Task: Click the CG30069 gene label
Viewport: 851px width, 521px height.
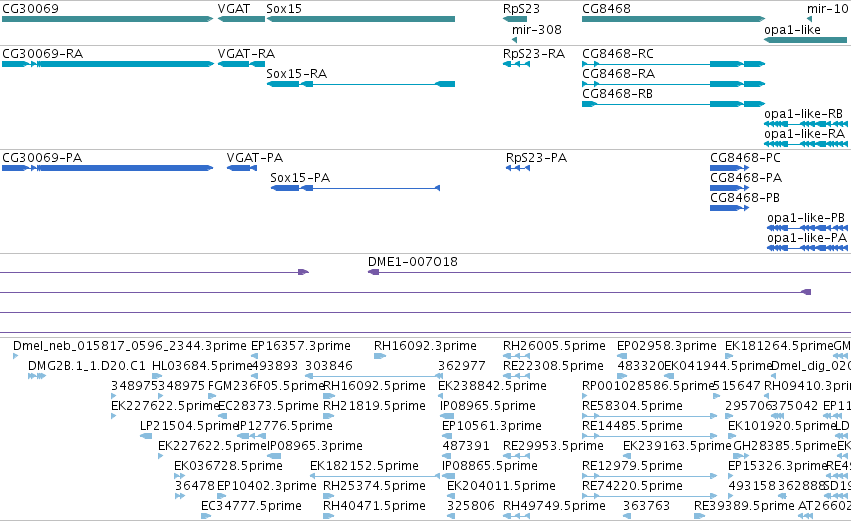Action: click(x=30, y=9)
